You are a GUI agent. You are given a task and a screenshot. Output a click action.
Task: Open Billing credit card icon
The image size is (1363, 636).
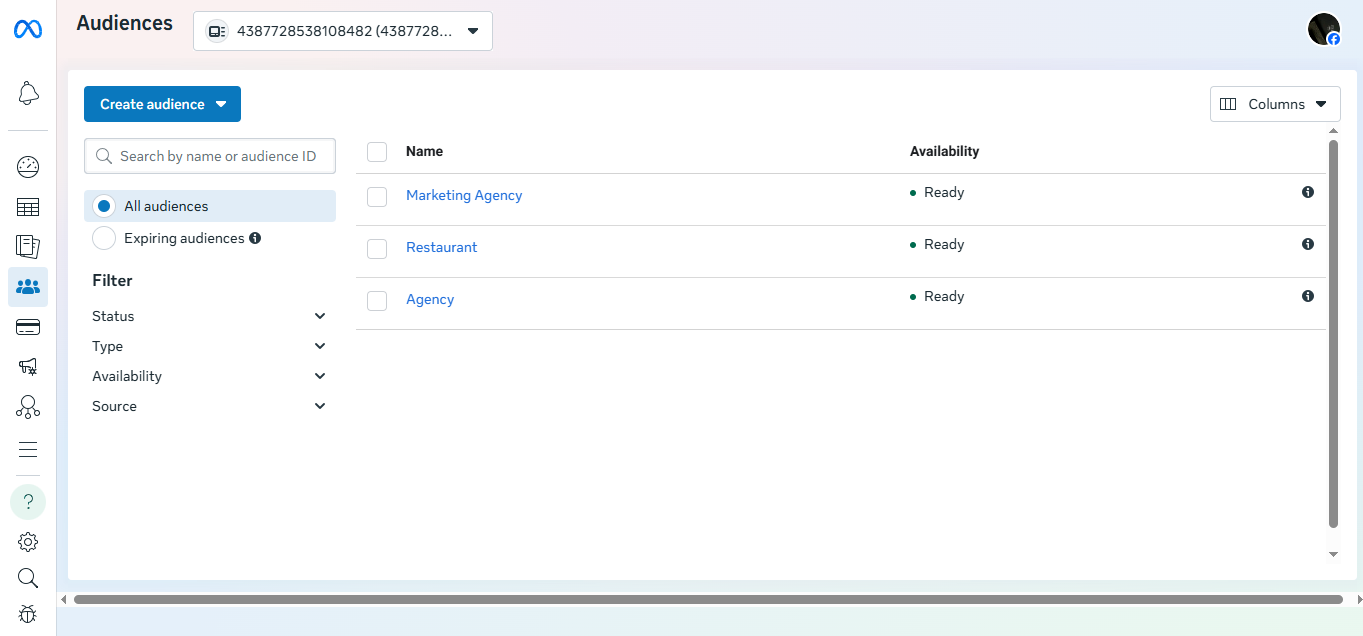click(28, 327)
